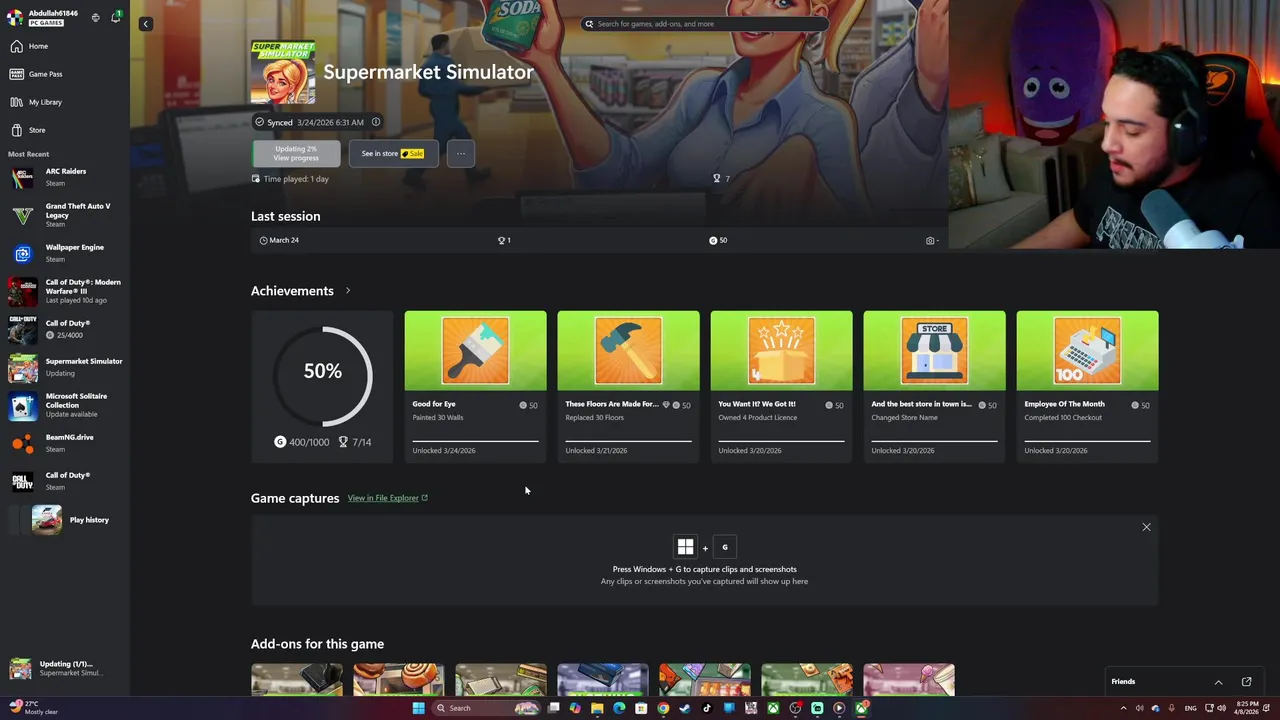This screenshot has width=1280, height=720.
Task: Click the printer-like icon beside the profile name
Action: (96, 17)
